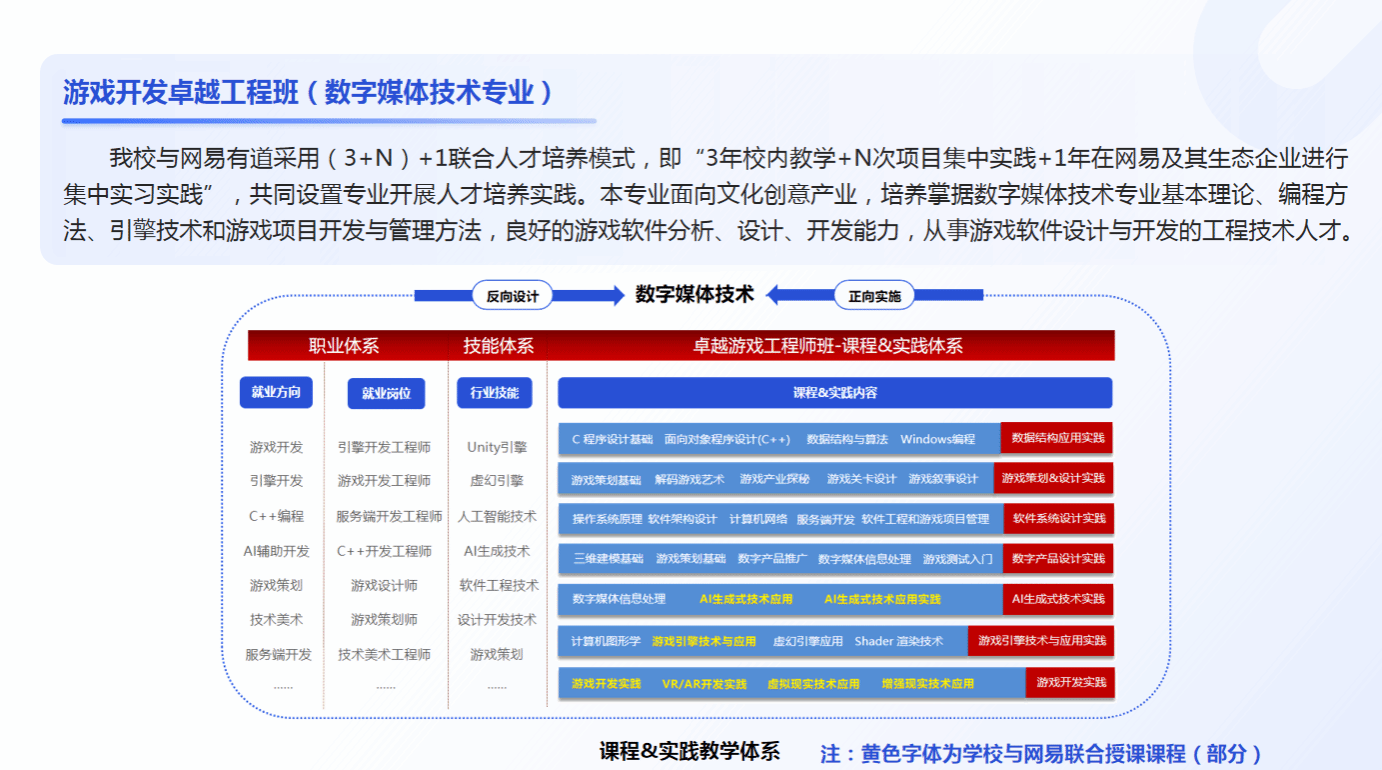Click the left-pointing blue arrow beside 正向实施
Image resolution: width=1382 pixels, height=770 pixels.
(x=798, y=295)
